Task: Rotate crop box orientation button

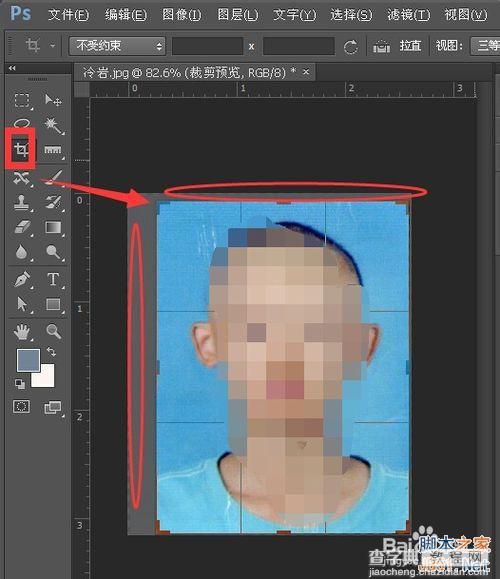Action: [350, 47]
